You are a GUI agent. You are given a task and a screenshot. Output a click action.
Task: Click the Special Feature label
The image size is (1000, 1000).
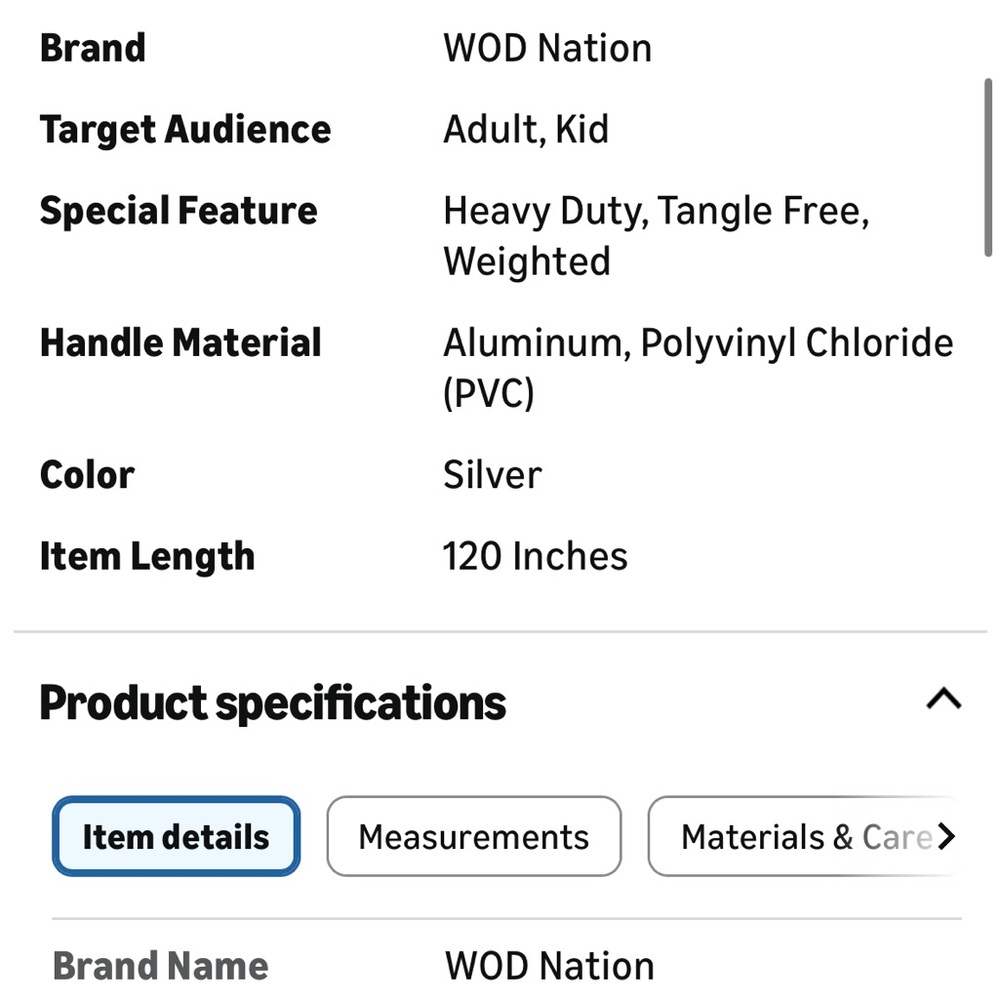point(179,211)
